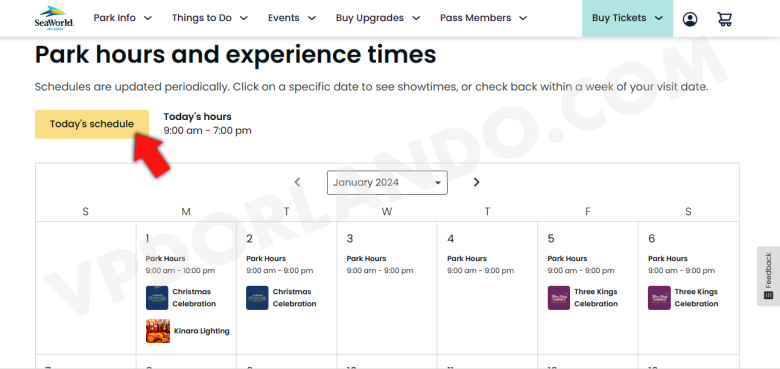This screenshot has height=369, width=780.
Task: Advance to next month with right arrow
Action: pyautogui.click(x=476, y=182)
